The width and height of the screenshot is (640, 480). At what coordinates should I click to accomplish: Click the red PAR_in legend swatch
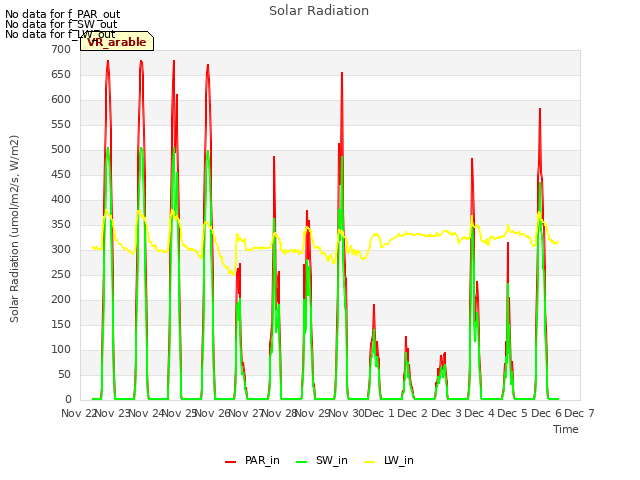(x=231, y=462)
